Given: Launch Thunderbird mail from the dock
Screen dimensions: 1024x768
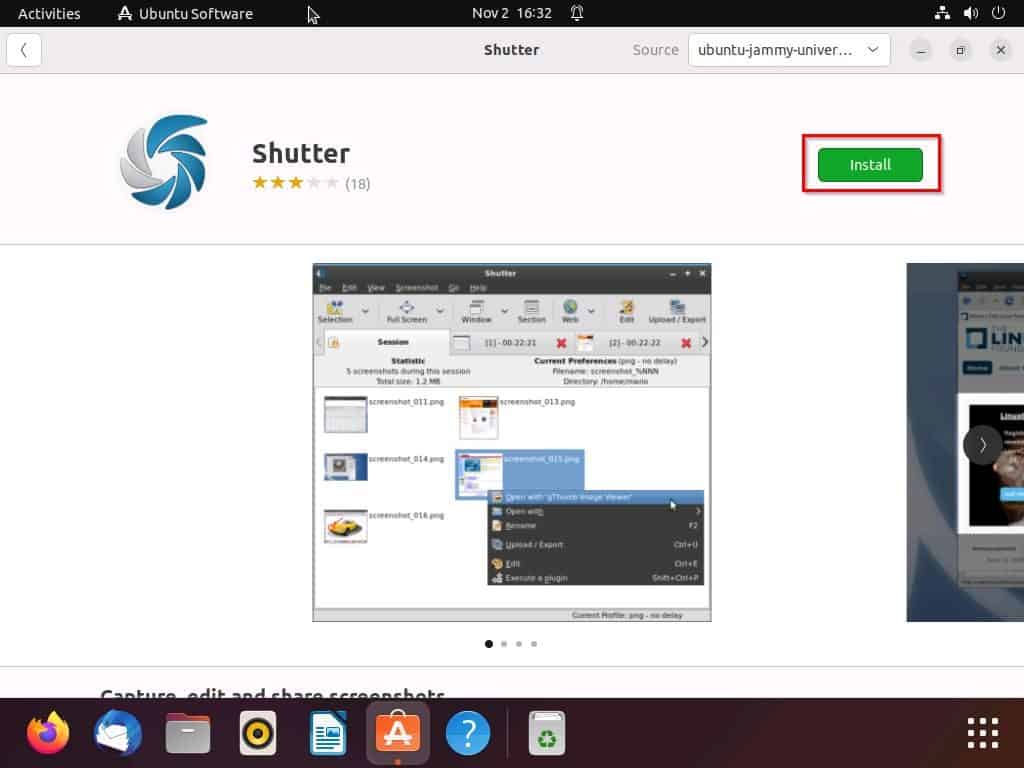Looking at the screenshot, I should coord(118,733).
